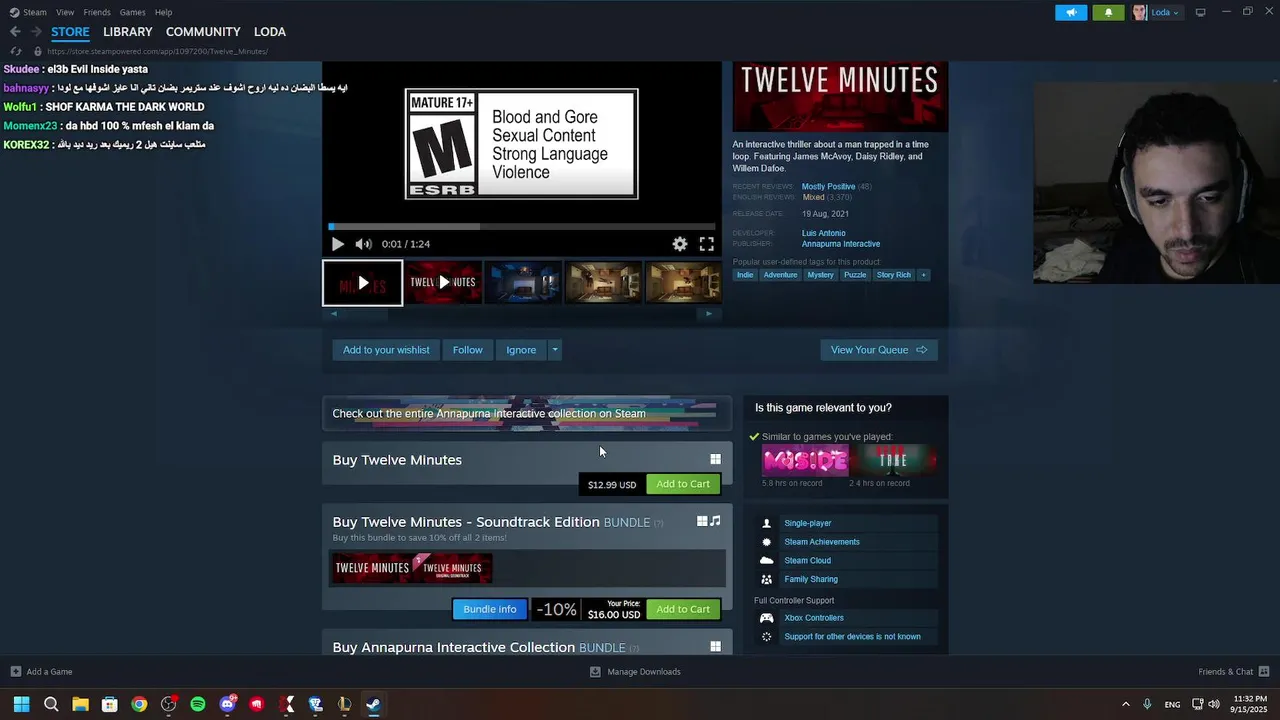This screenshot has width=1280, height=720.
Task: Open Spotify from the taskbar
Action: click(198, 704)
